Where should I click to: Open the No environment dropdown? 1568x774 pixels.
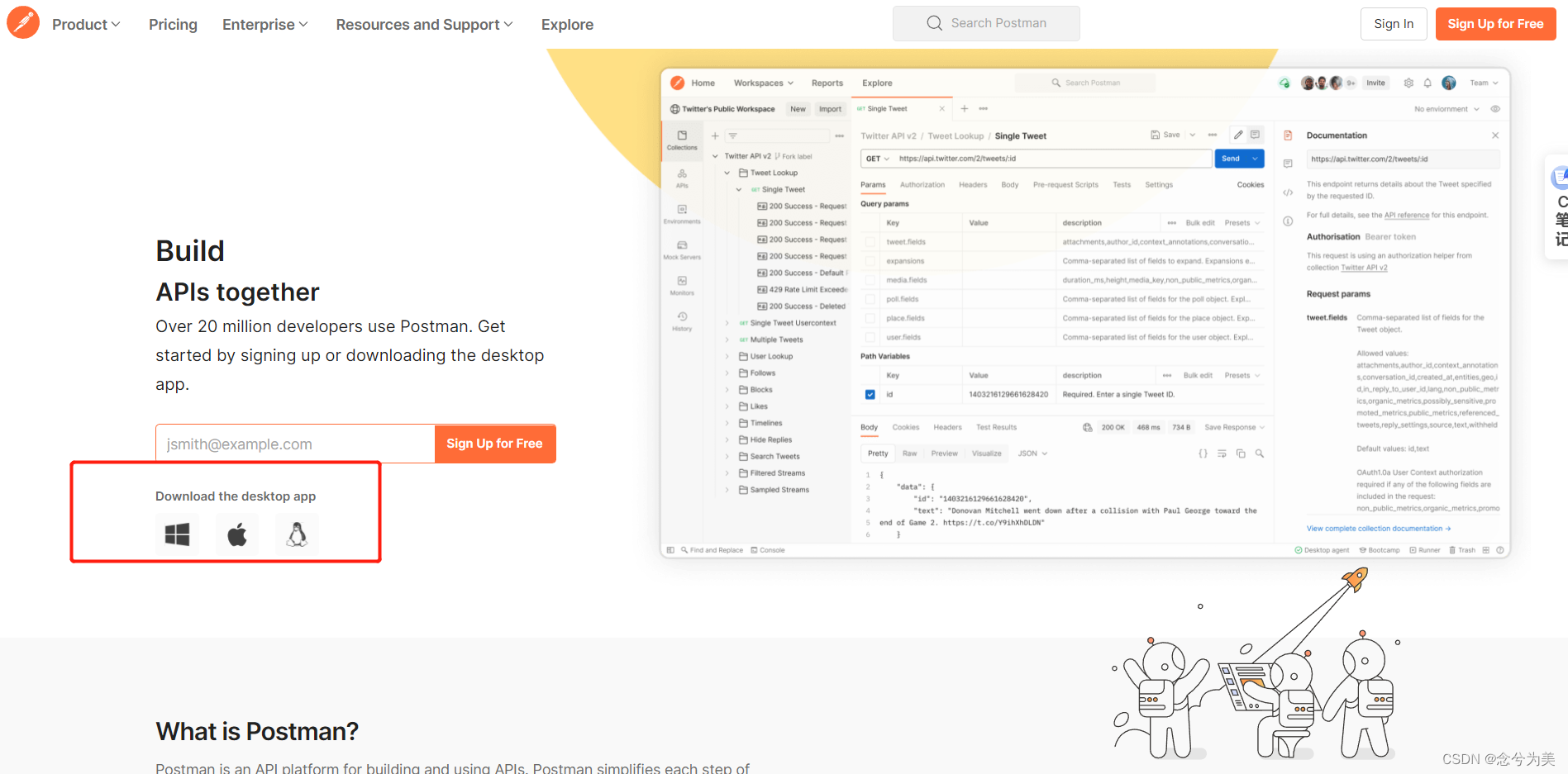point(1446,109)
